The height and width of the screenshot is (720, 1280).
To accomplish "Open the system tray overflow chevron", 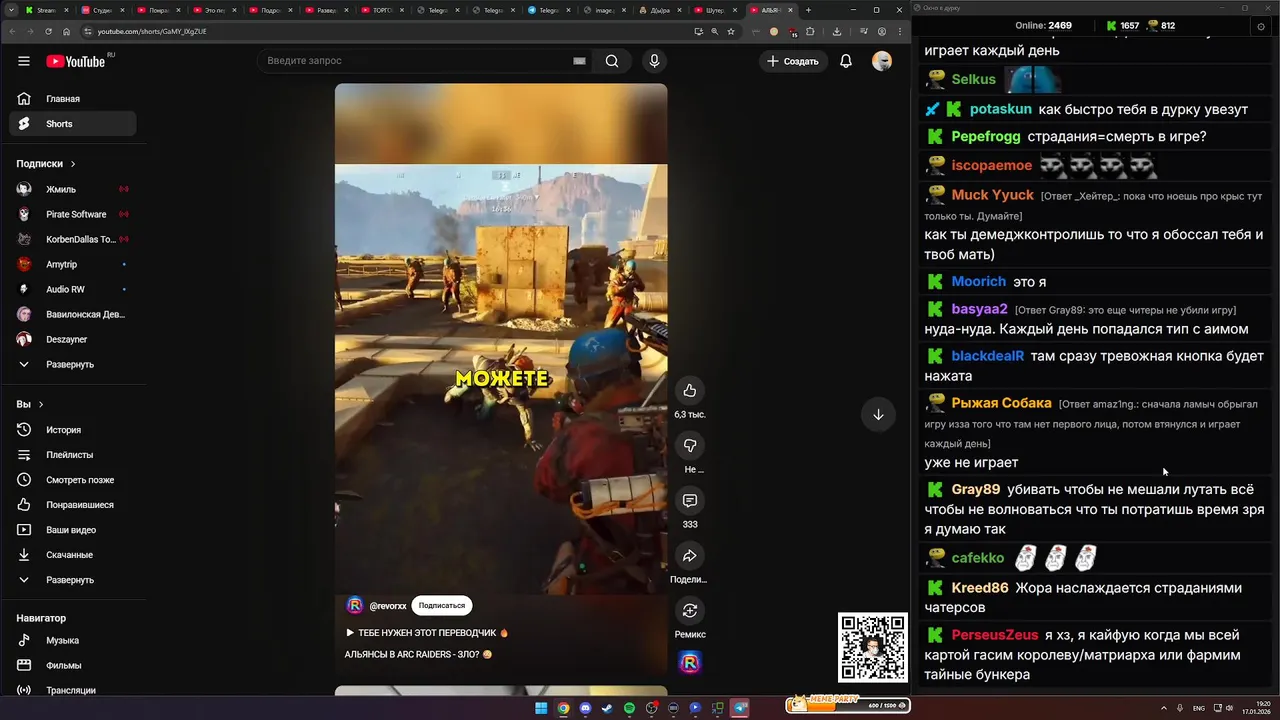I will (x=1166, y=708).
